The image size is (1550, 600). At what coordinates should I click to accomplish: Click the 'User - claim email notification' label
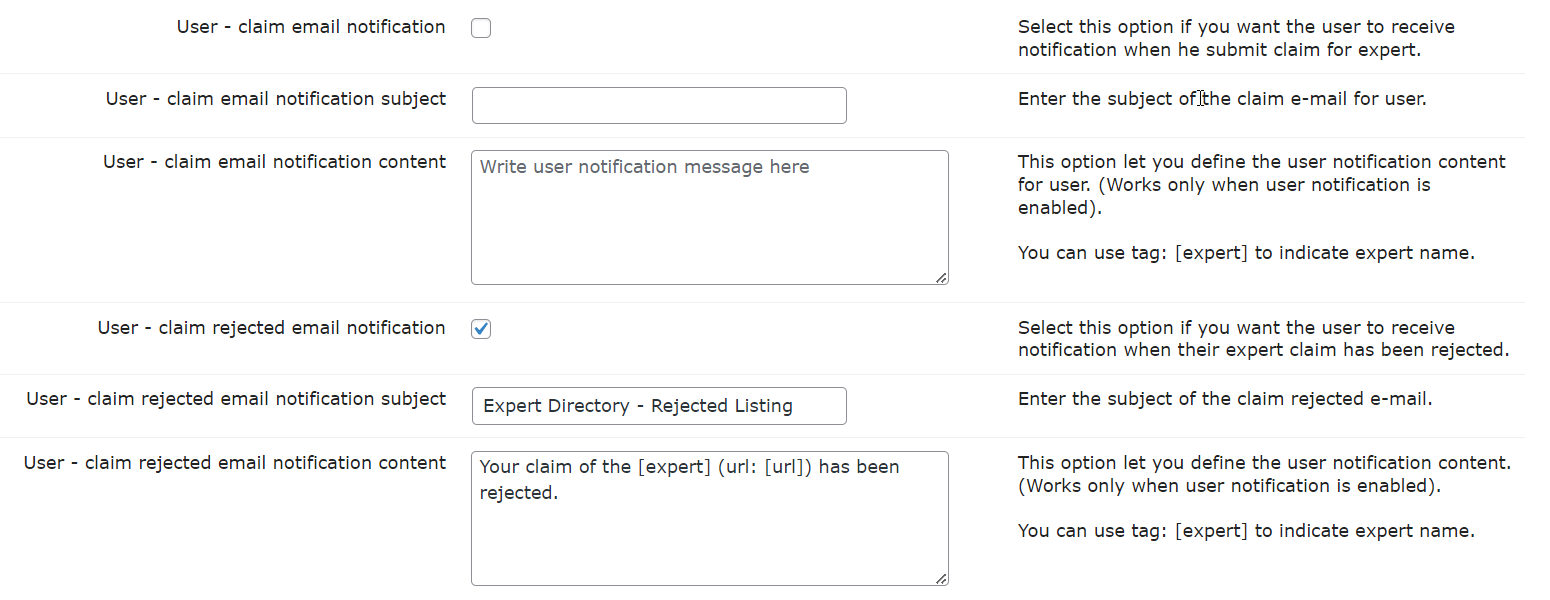(311, 27)
